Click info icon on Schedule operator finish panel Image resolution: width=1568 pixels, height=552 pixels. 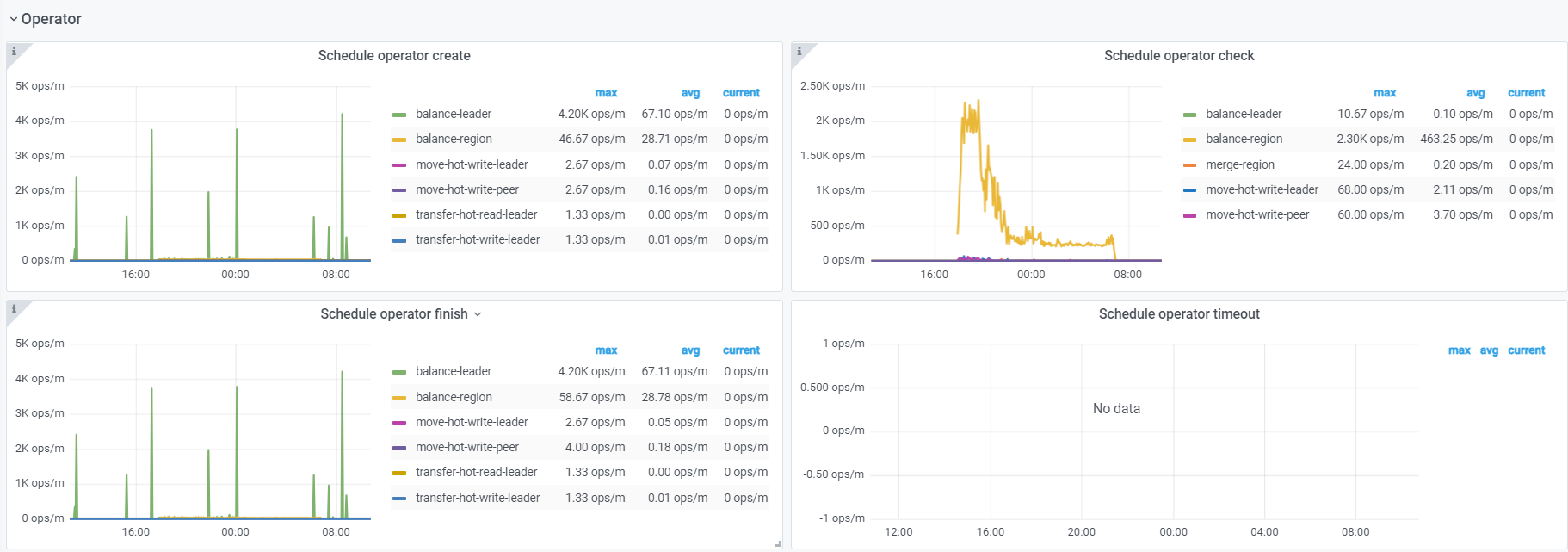[x=14, y=309]
